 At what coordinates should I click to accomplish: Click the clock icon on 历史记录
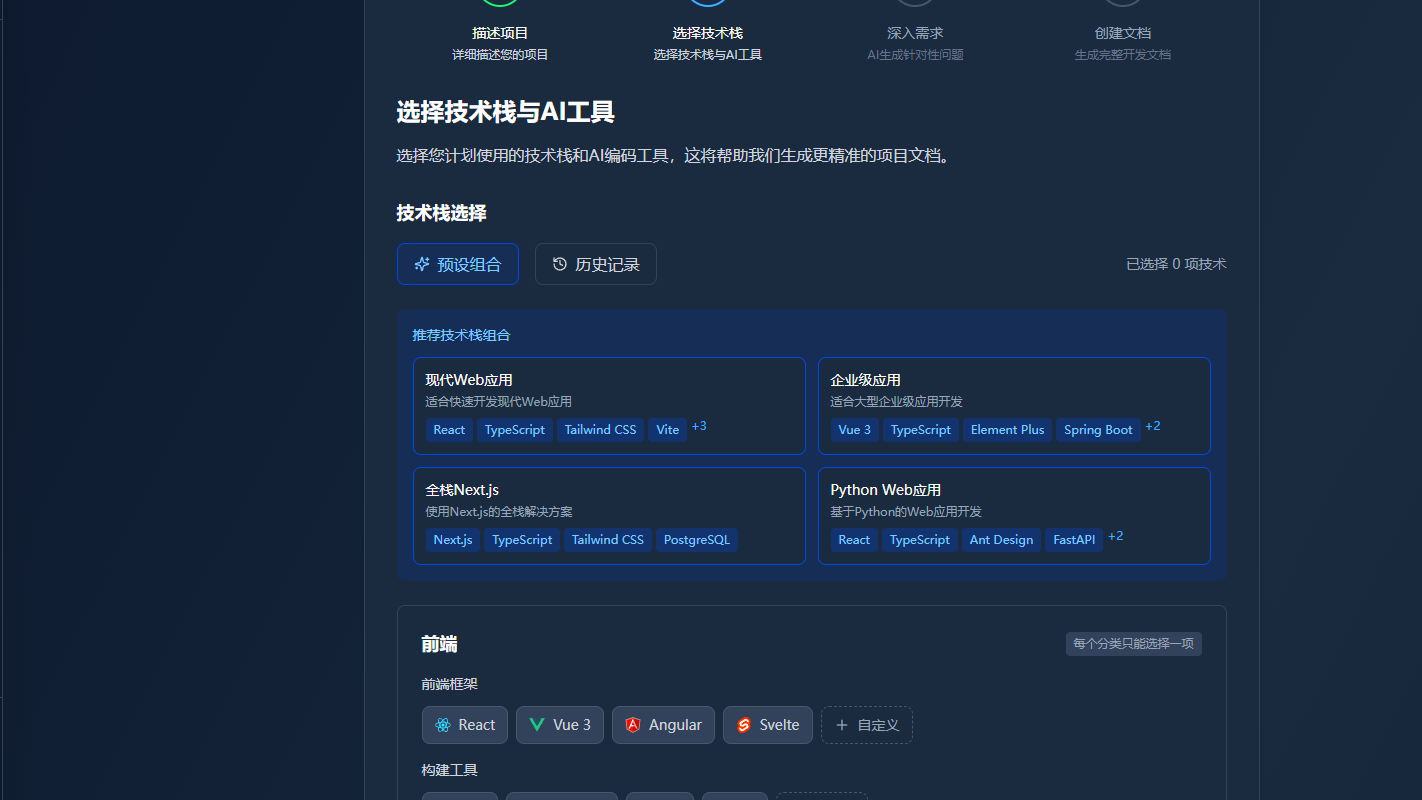pyautogui.click(x=560, y=264)
